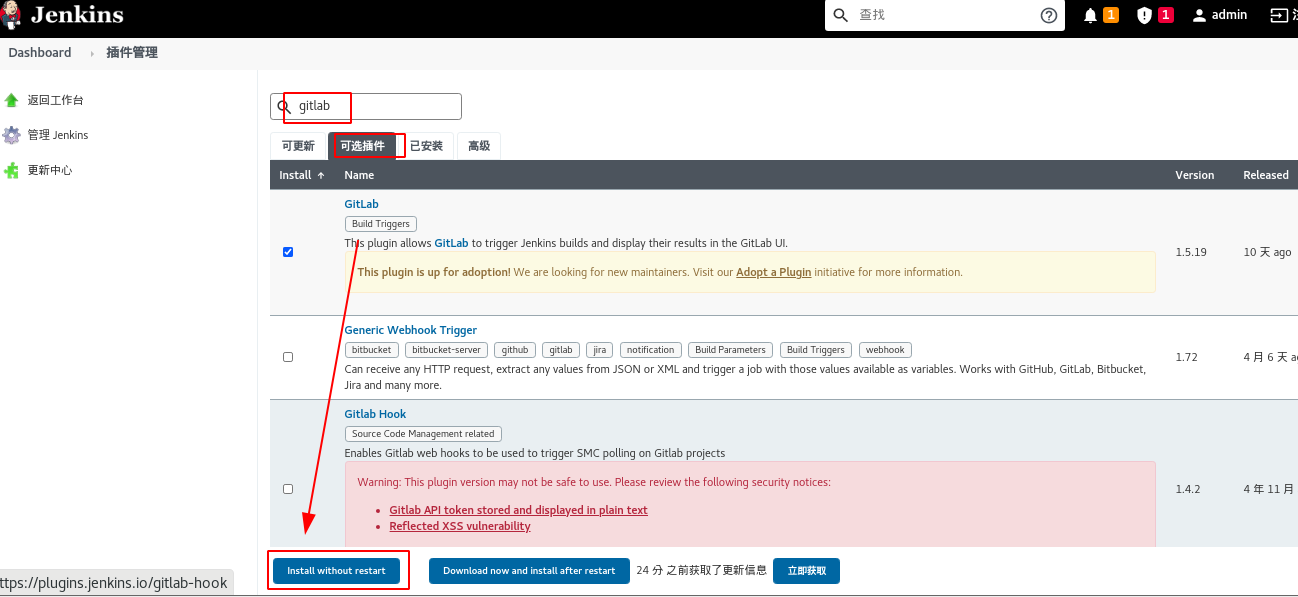1298x597 pixels.
Task: Click the bitbucket tag
Action: tap(372, 350)
